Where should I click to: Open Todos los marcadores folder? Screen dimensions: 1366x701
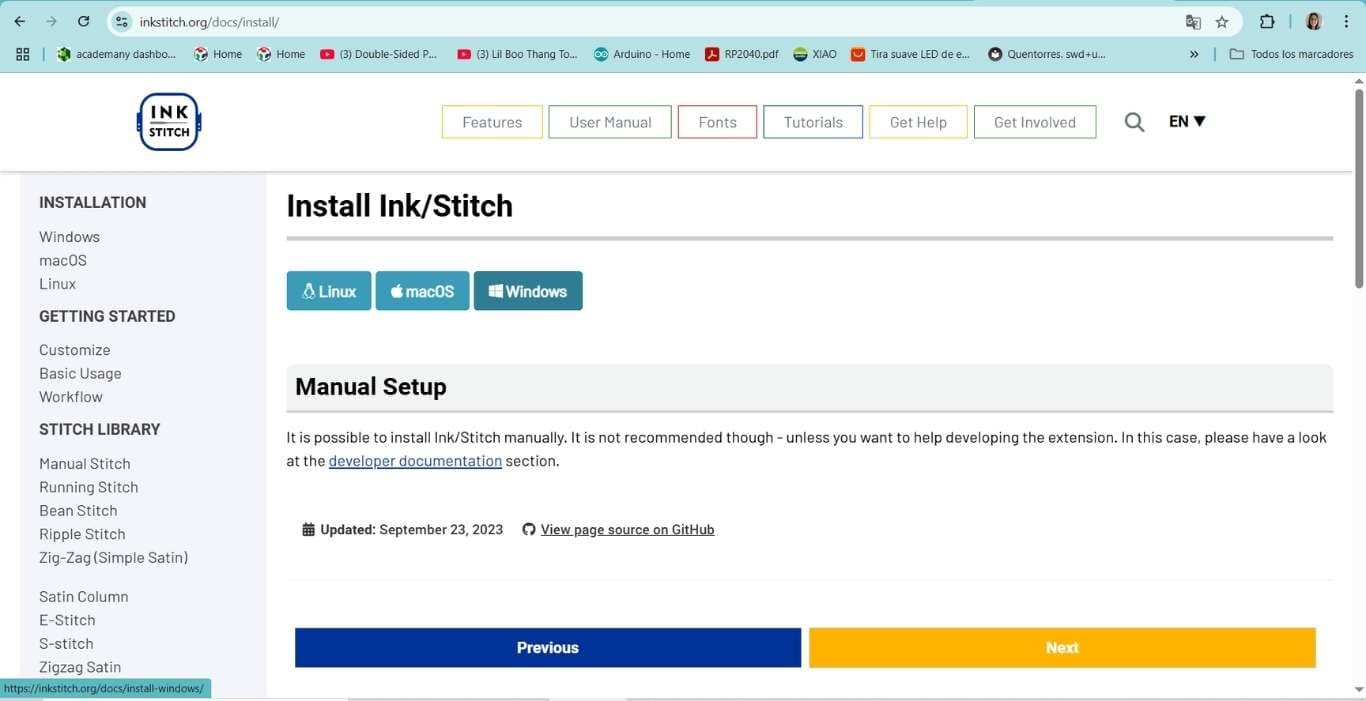[1291, 54]
